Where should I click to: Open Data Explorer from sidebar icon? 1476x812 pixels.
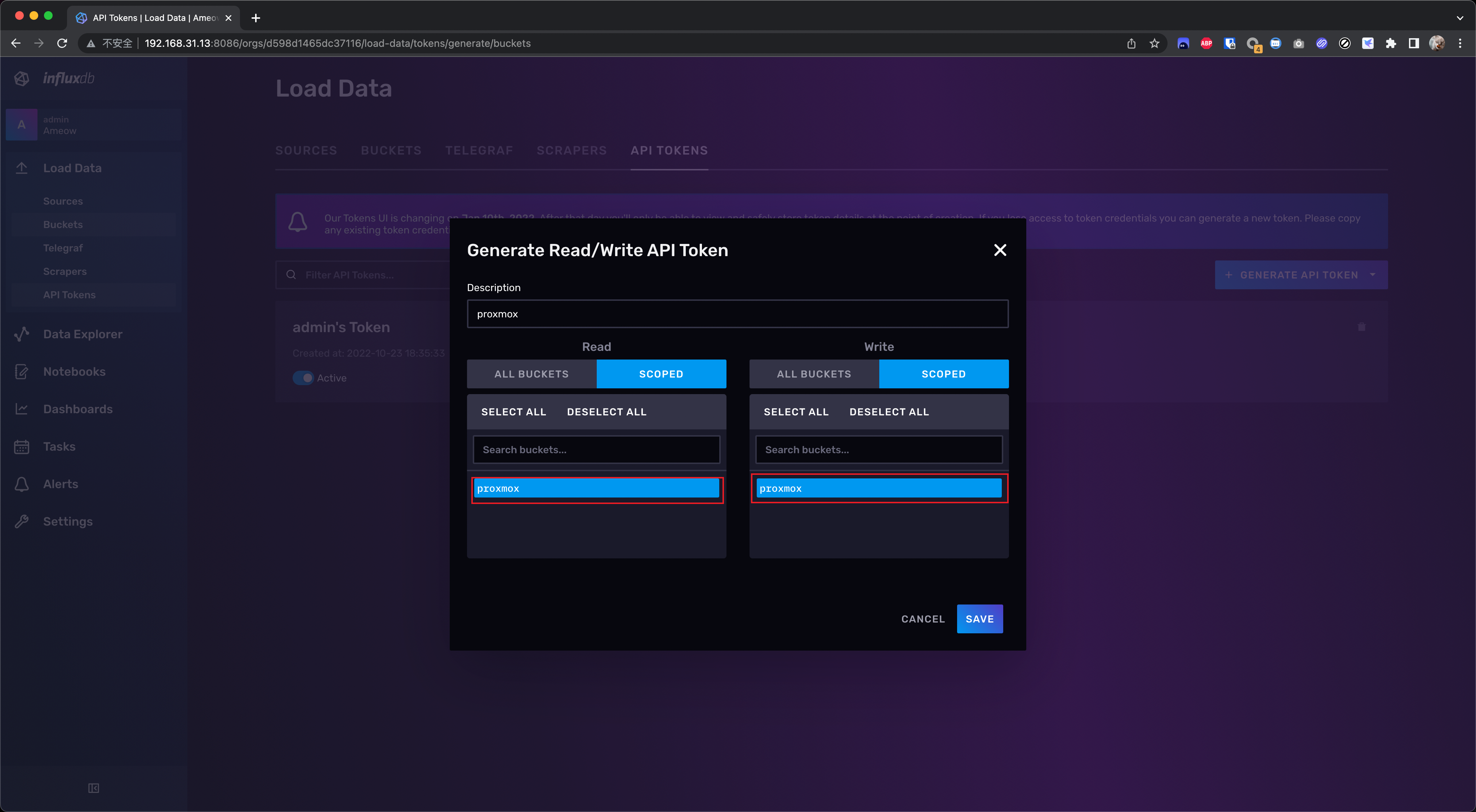click(22, 334)
